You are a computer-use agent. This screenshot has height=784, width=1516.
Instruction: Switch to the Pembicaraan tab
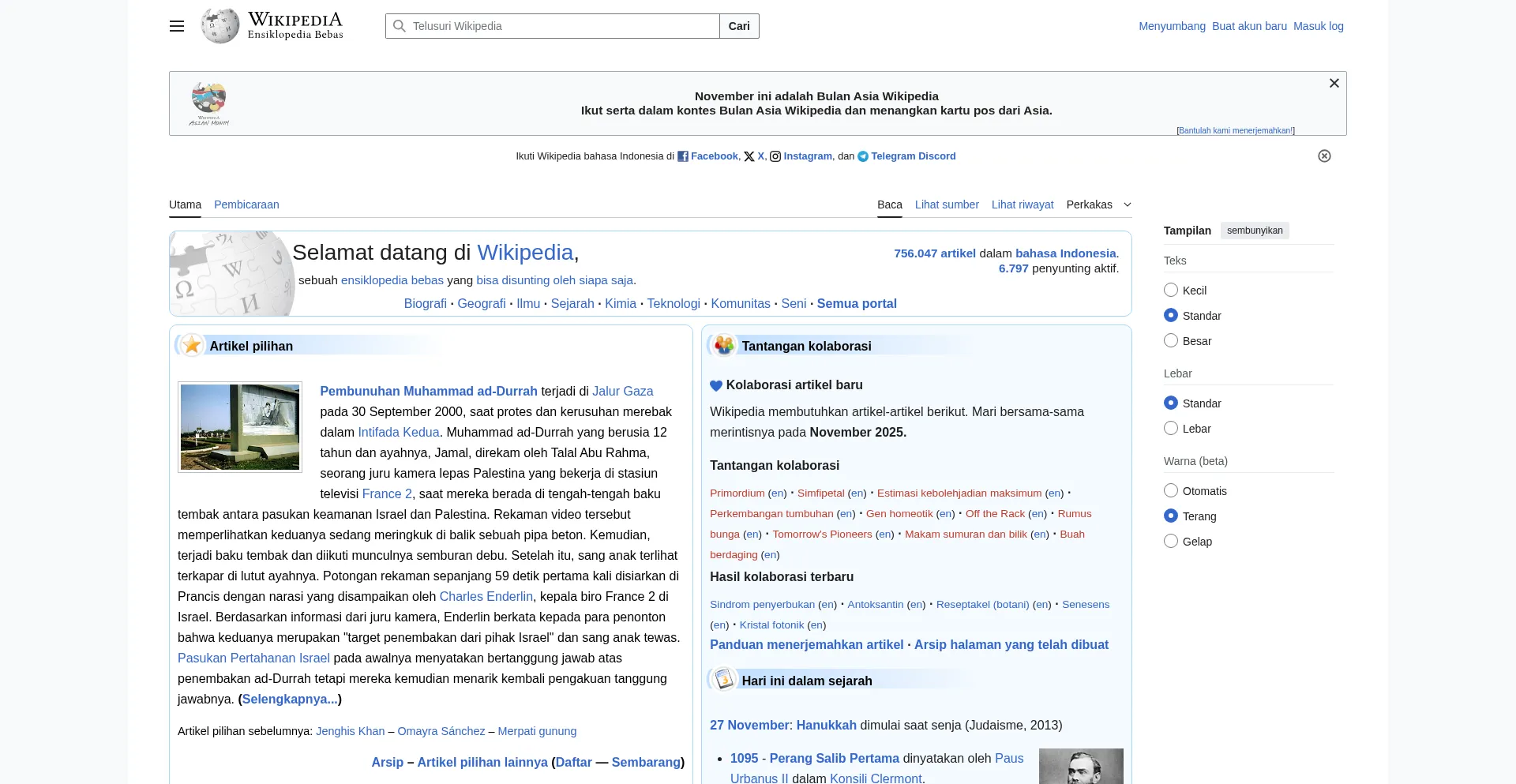(x=246, y=204)
